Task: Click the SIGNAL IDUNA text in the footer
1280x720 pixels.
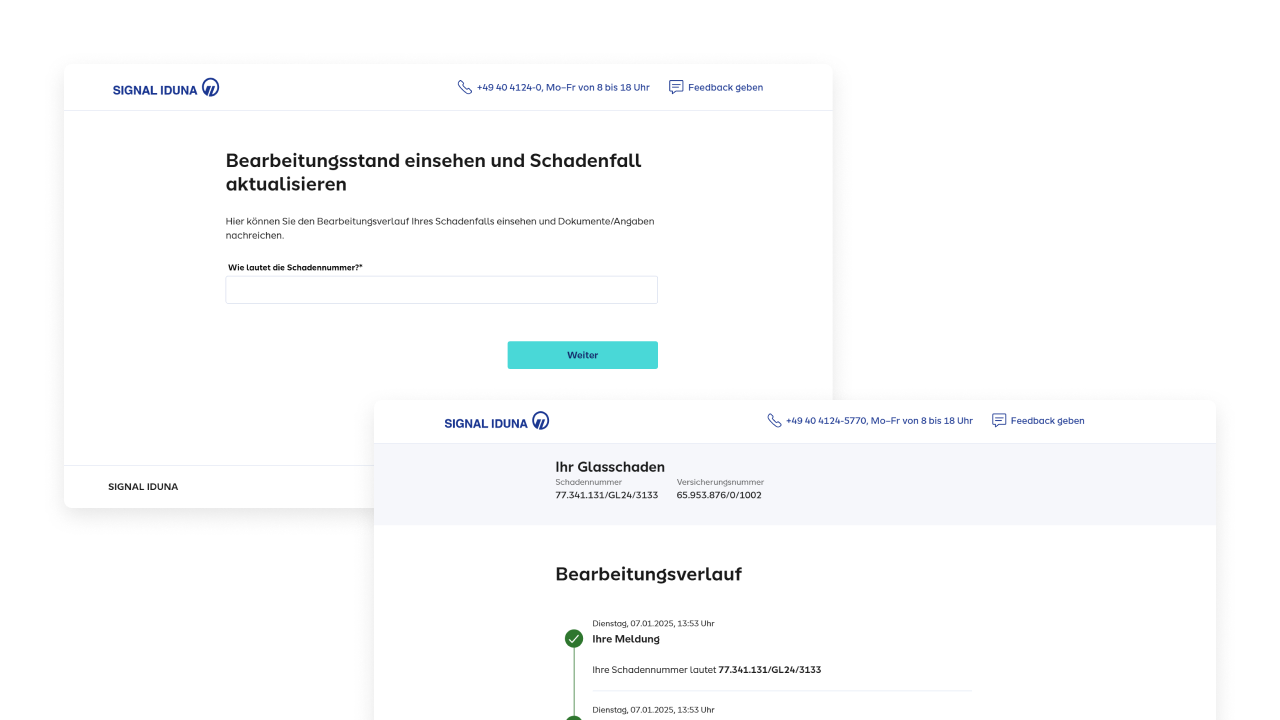Action: [x=143, y=487]
